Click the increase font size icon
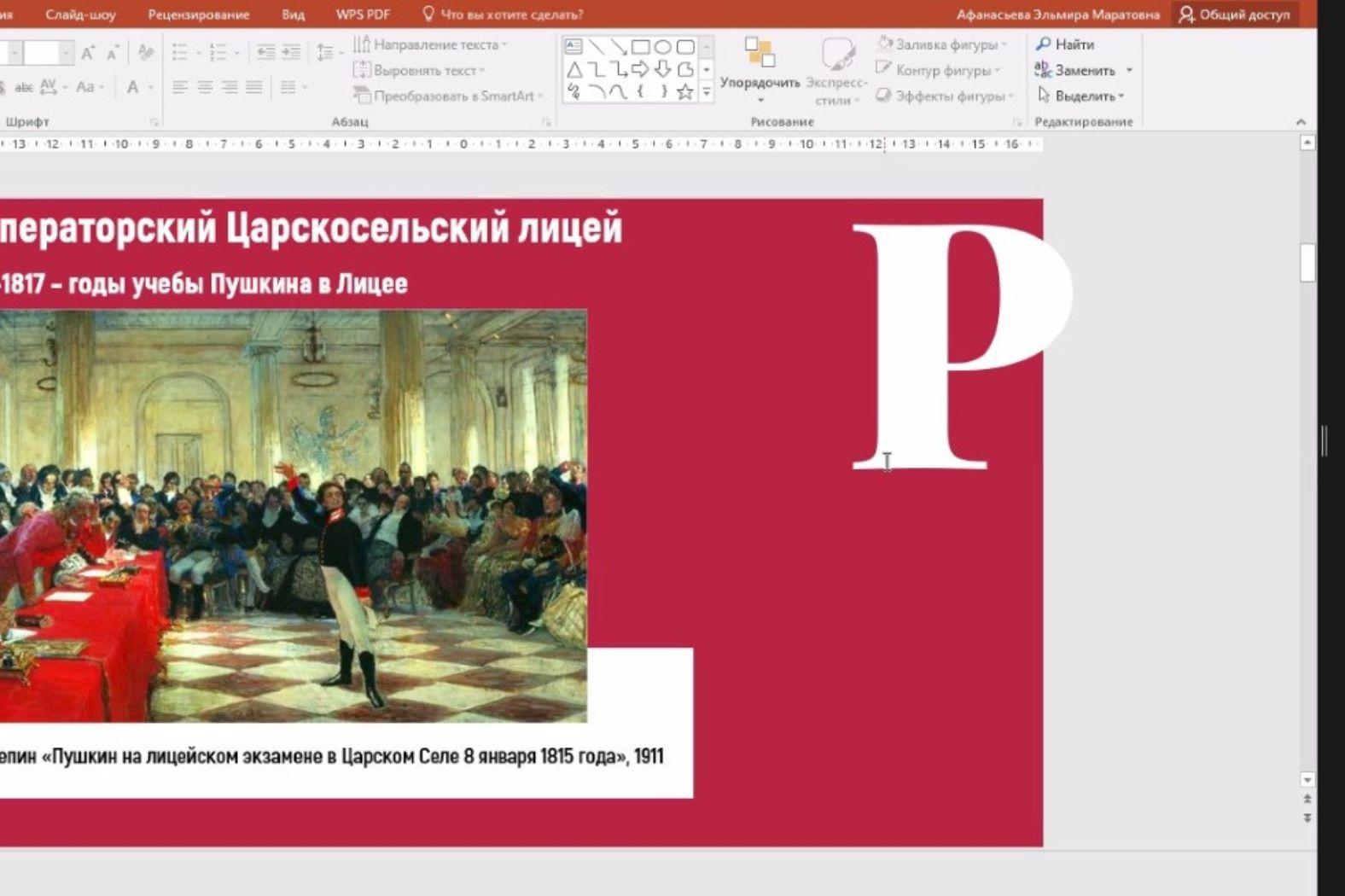Screen dimensions: 1345x896 88,54
